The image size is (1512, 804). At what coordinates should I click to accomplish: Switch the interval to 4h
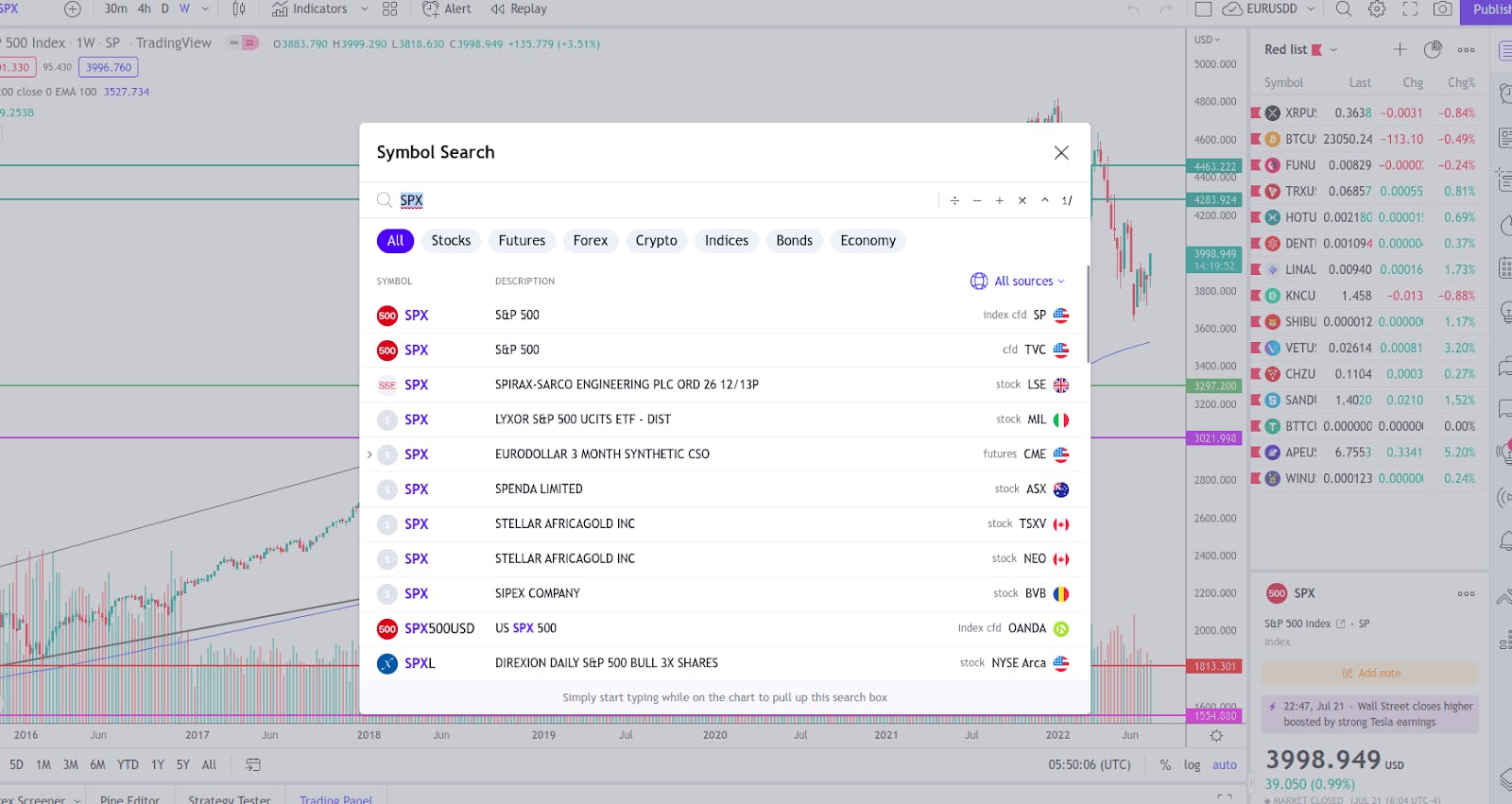click(x=144, y=9)
